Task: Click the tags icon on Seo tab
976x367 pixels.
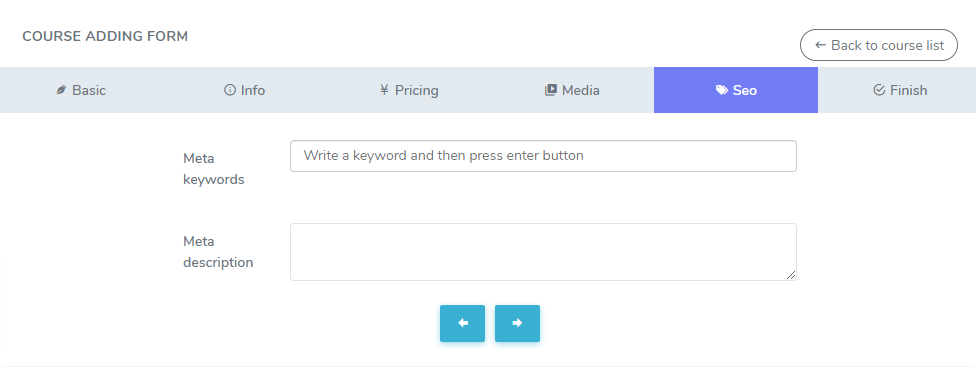Action: point(721,90)
